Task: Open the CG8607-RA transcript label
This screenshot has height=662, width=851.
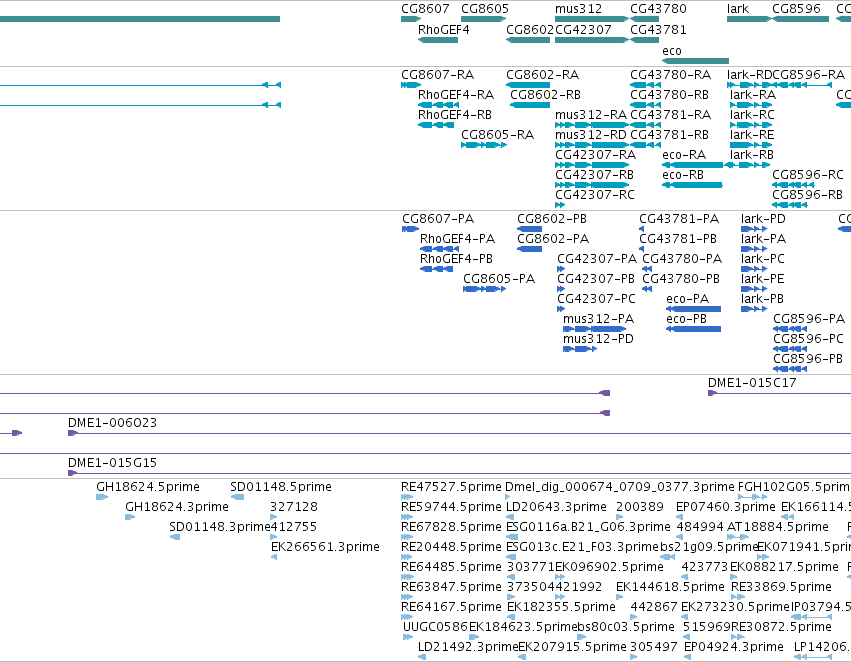Action: pyautogui.click(x=437, y=75)
